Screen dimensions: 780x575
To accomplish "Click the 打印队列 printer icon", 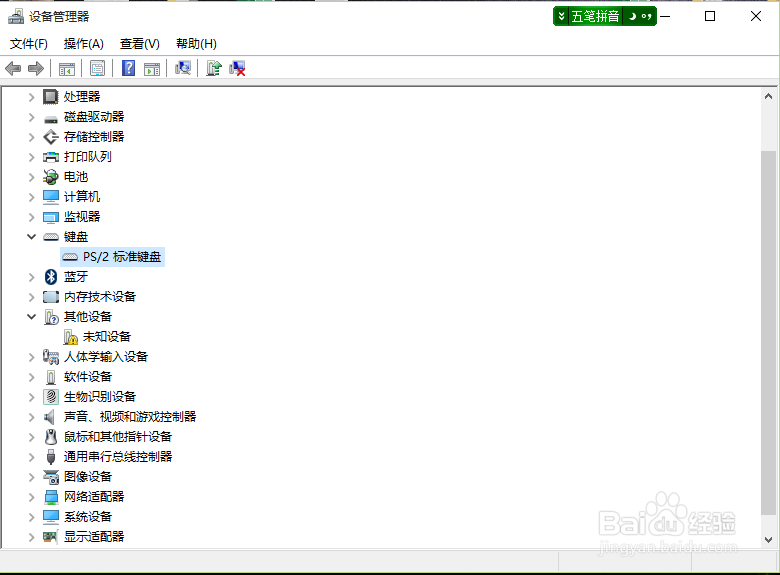I will pos(51,157).
